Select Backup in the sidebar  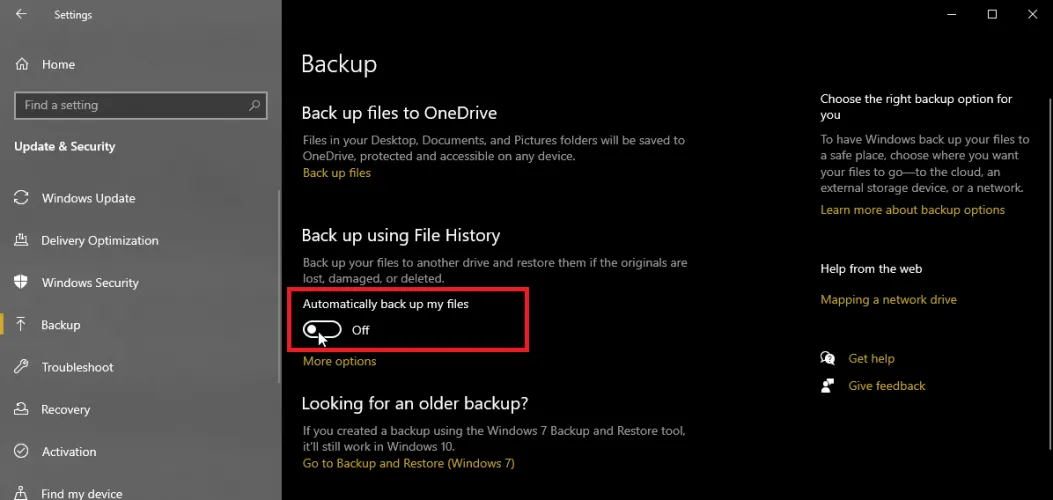click(60, 325)
